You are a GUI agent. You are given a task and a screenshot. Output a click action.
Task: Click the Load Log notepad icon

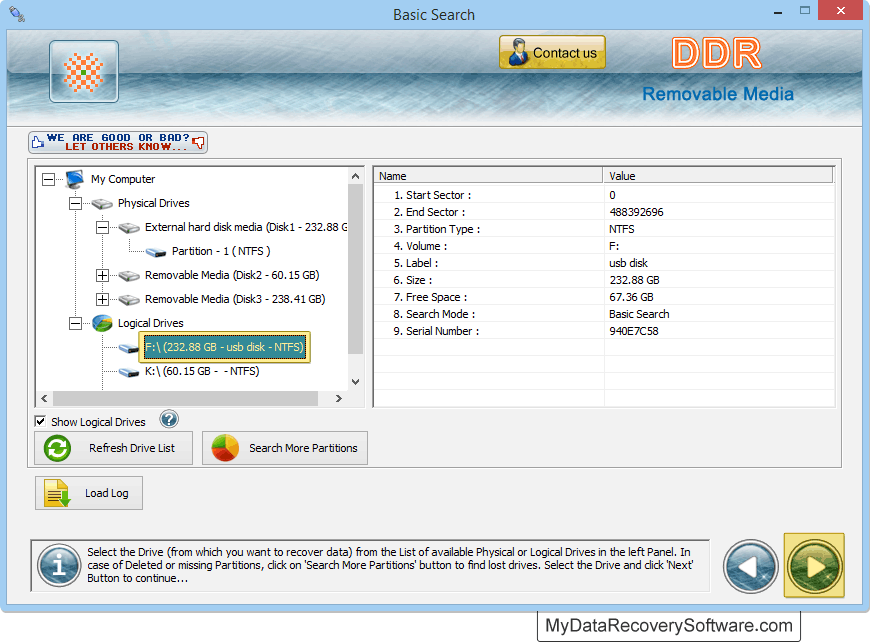click(x=55, y=492)
